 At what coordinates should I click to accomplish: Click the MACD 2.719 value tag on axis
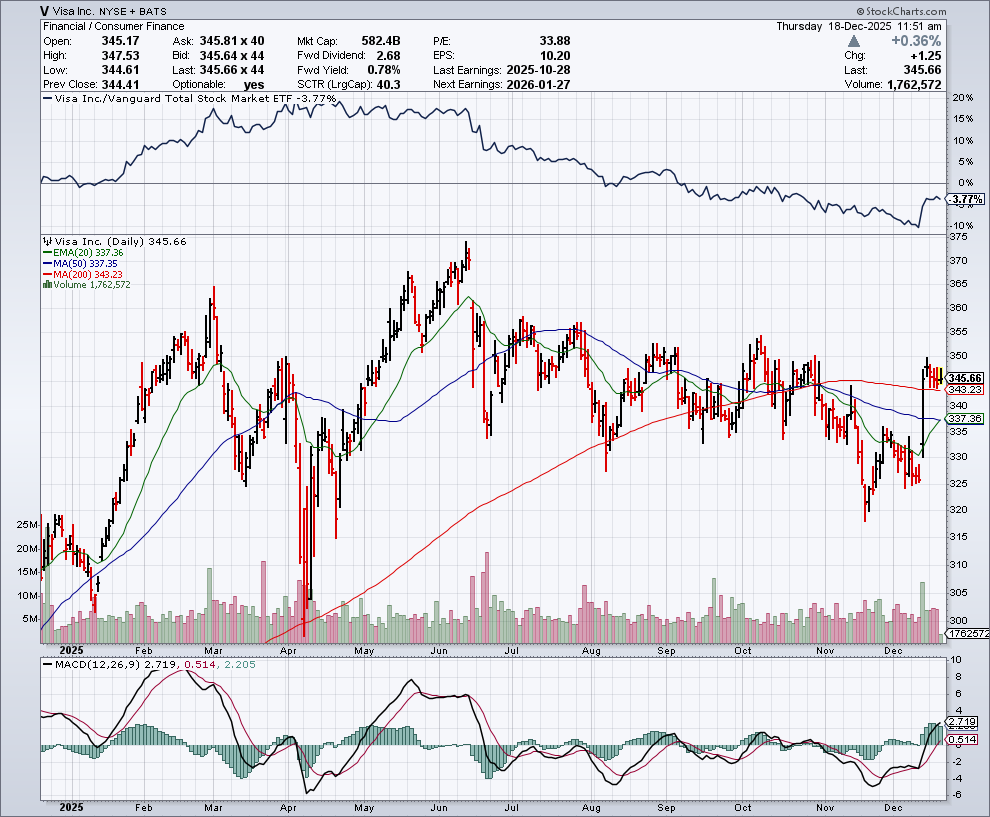966,721
